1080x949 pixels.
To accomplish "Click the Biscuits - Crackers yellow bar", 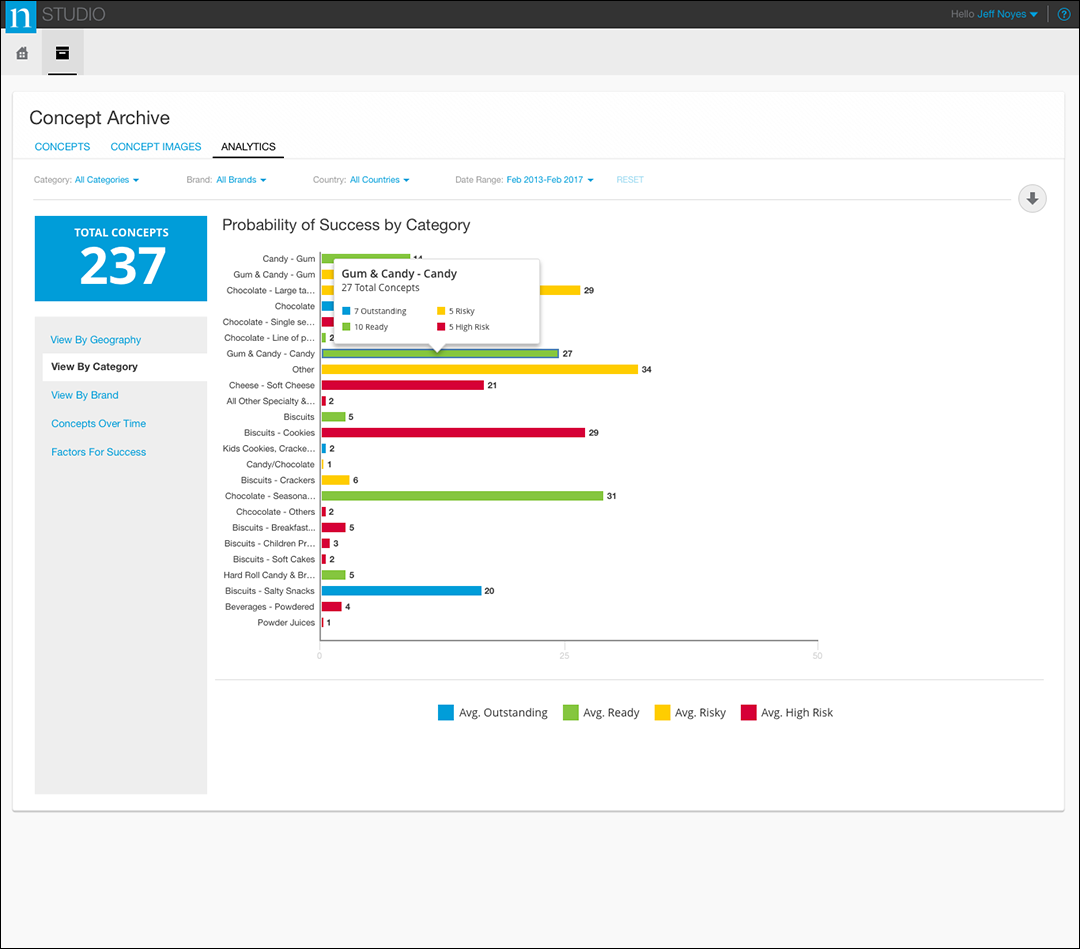I will pos(335,480).
